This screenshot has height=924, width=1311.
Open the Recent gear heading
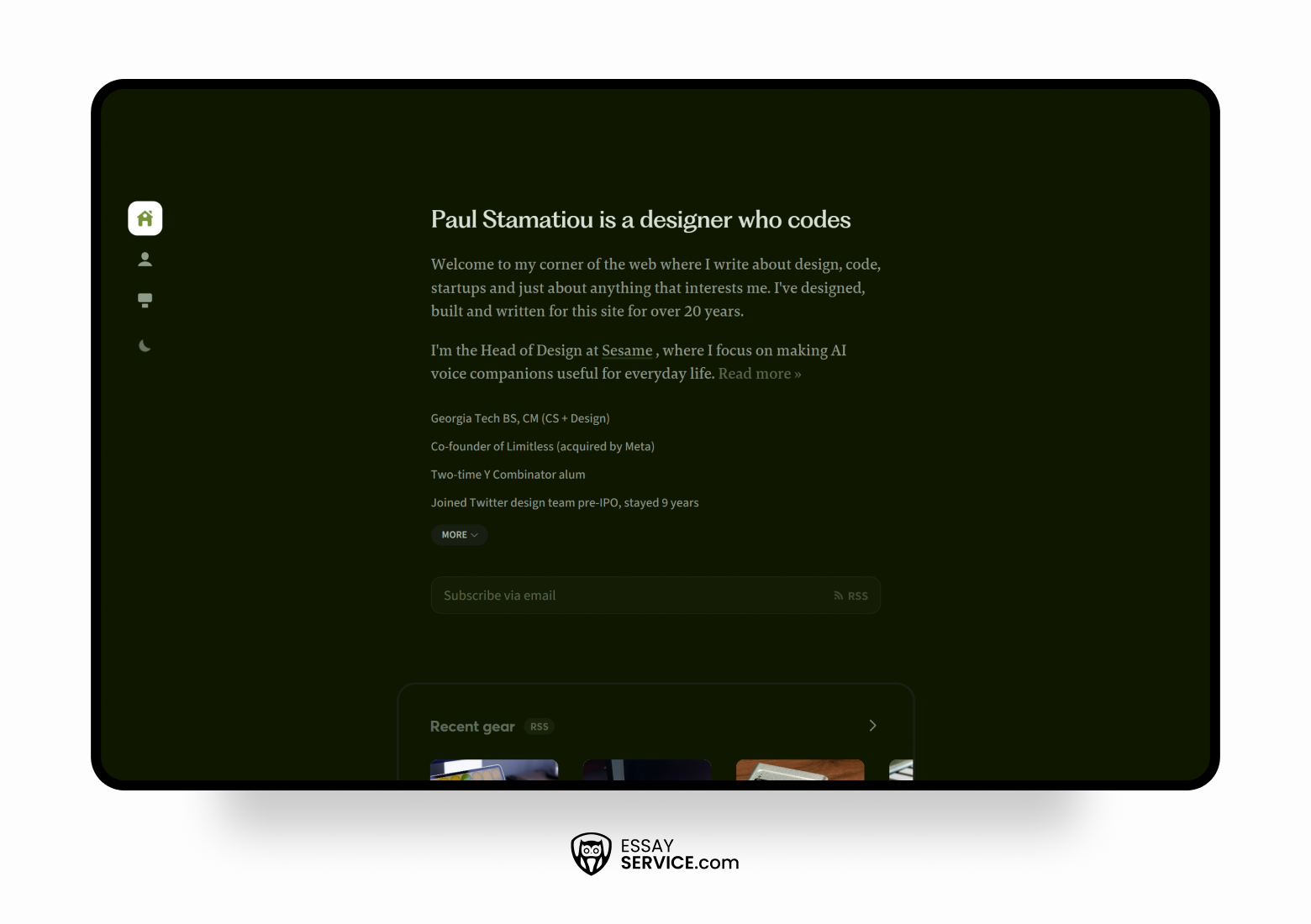pos(472,727)
